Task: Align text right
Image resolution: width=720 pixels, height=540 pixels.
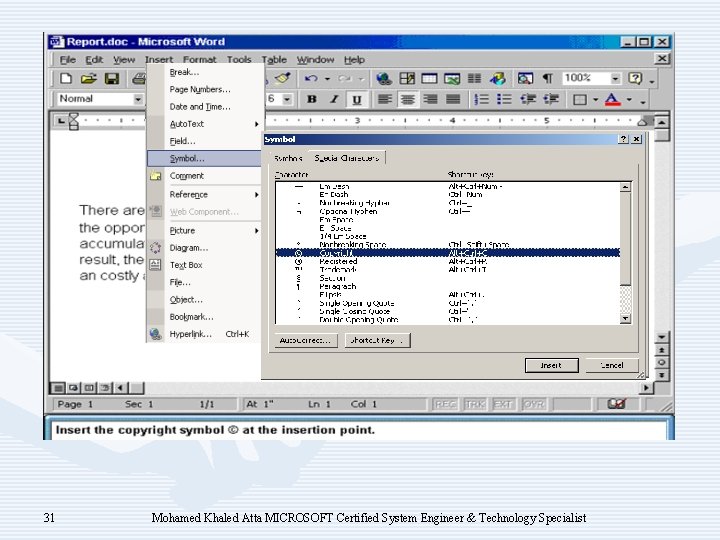Action: (430, 99)
